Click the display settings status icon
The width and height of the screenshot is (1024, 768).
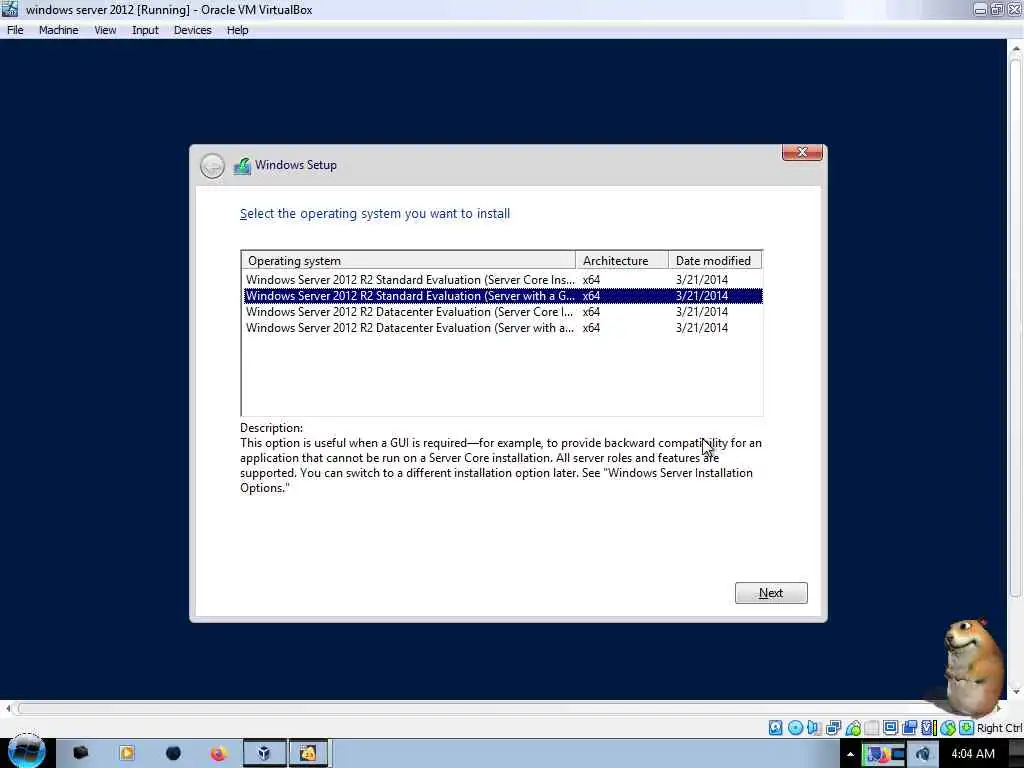[x=890, y=728]
